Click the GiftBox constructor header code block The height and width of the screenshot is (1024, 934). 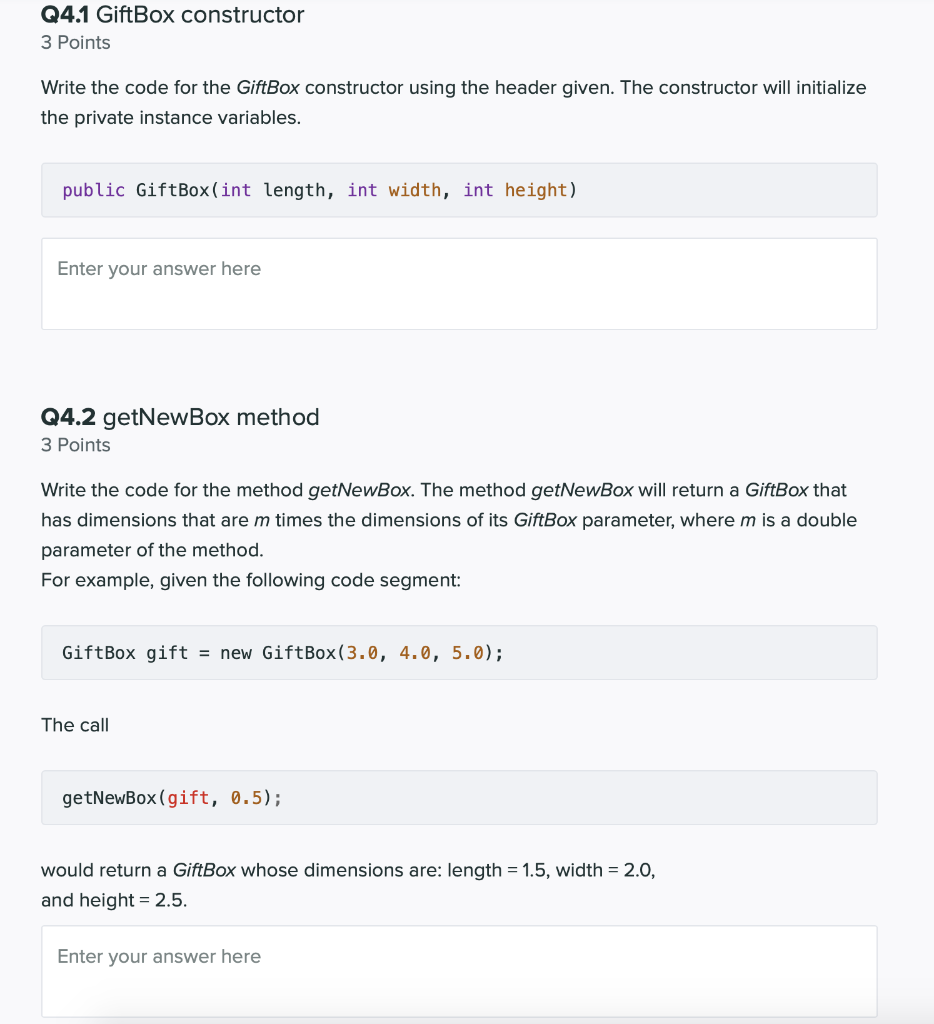click(459, 190)
